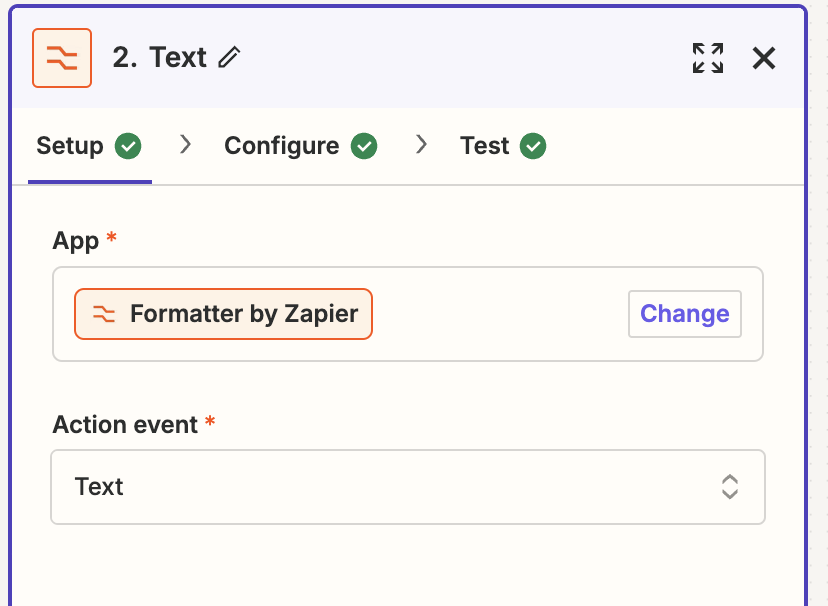Click the up-down arrows in Action event field
828x606 pixels.
click(730, 487)
